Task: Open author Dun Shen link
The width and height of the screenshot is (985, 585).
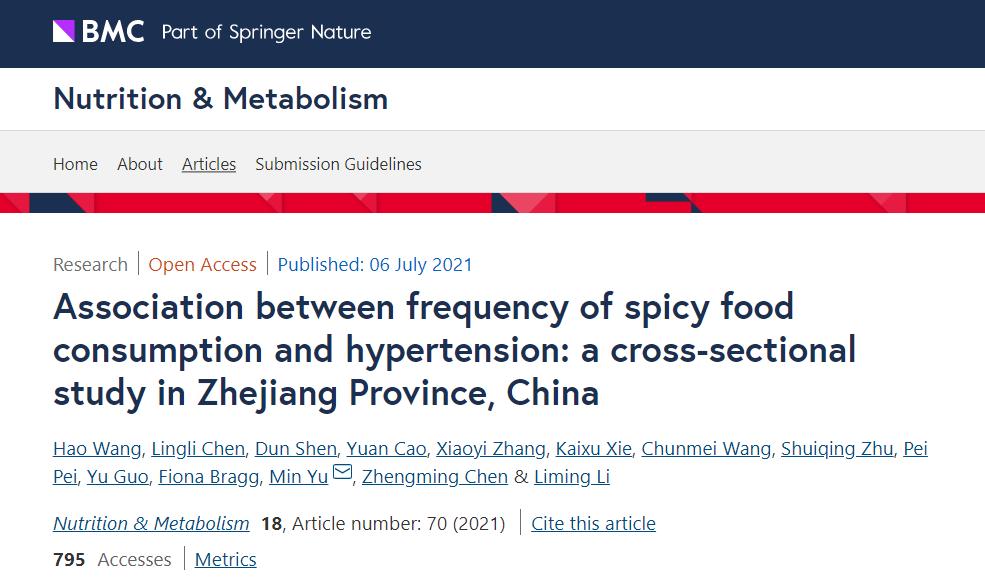Action: [295, 449]
